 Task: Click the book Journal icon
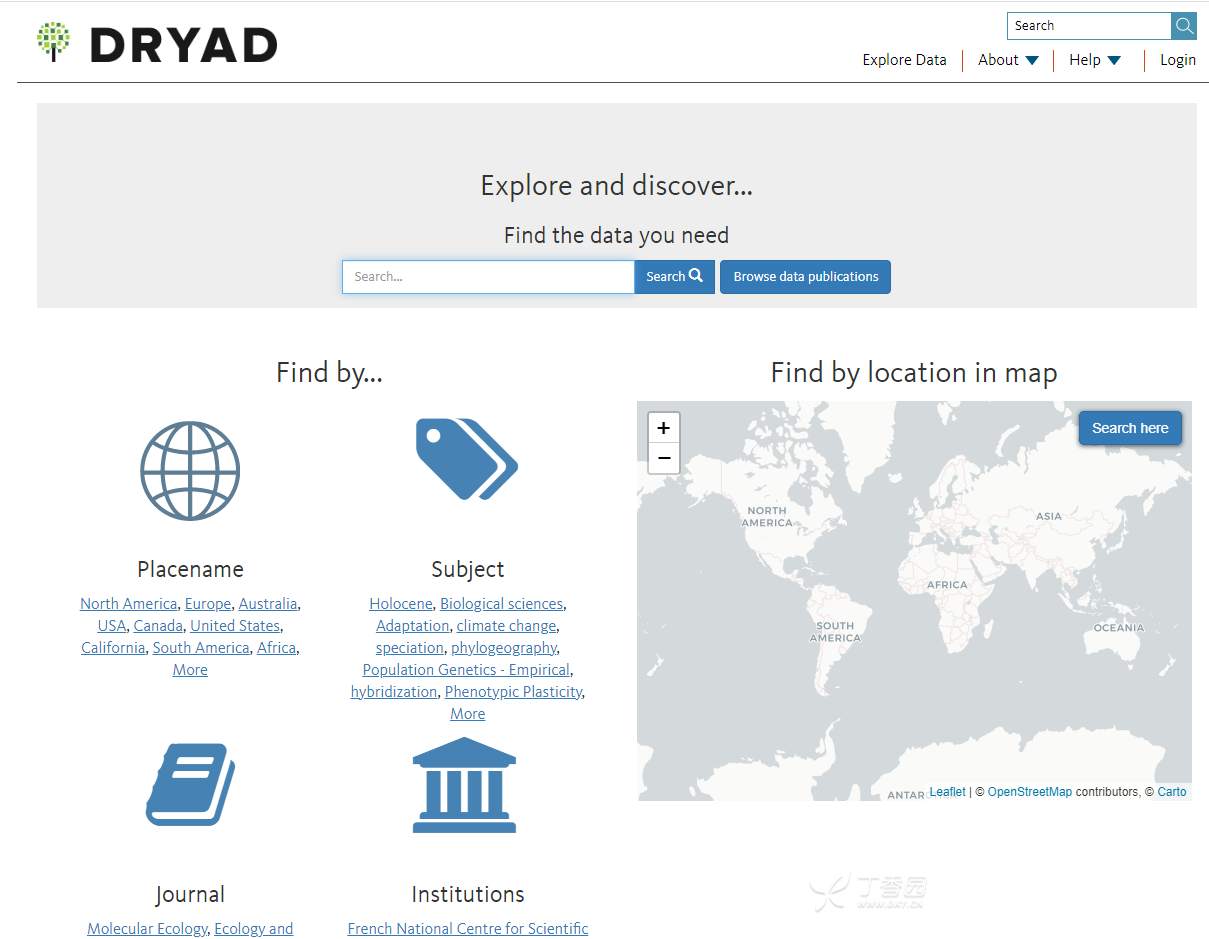pos(190,784)
